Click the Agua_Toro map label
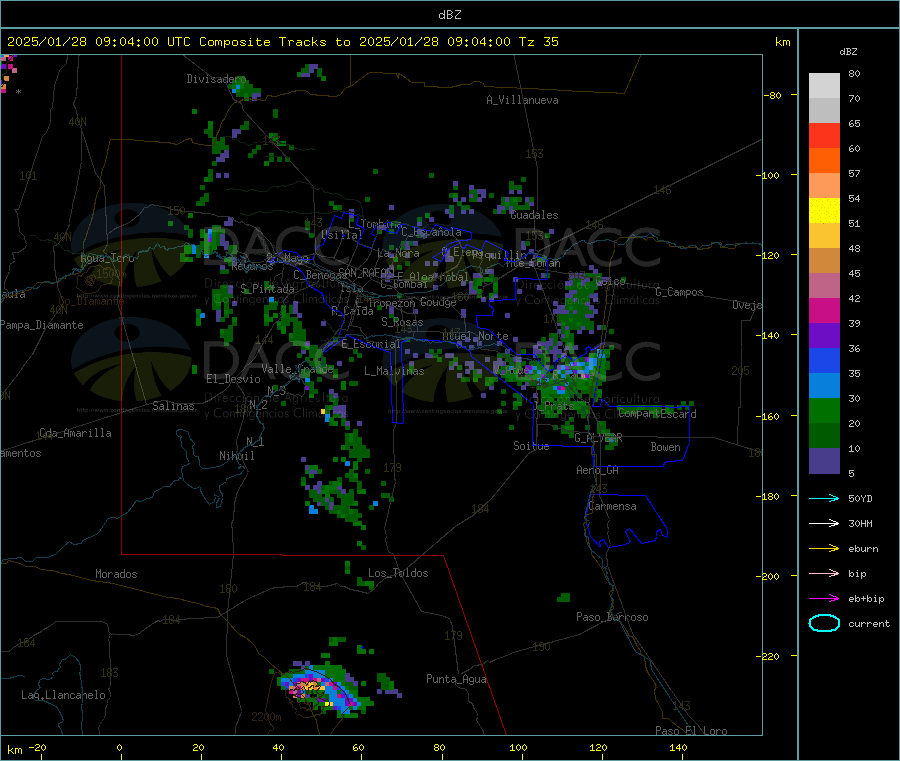900x761 pixels. pyautogui.click(x=107, y=258)
